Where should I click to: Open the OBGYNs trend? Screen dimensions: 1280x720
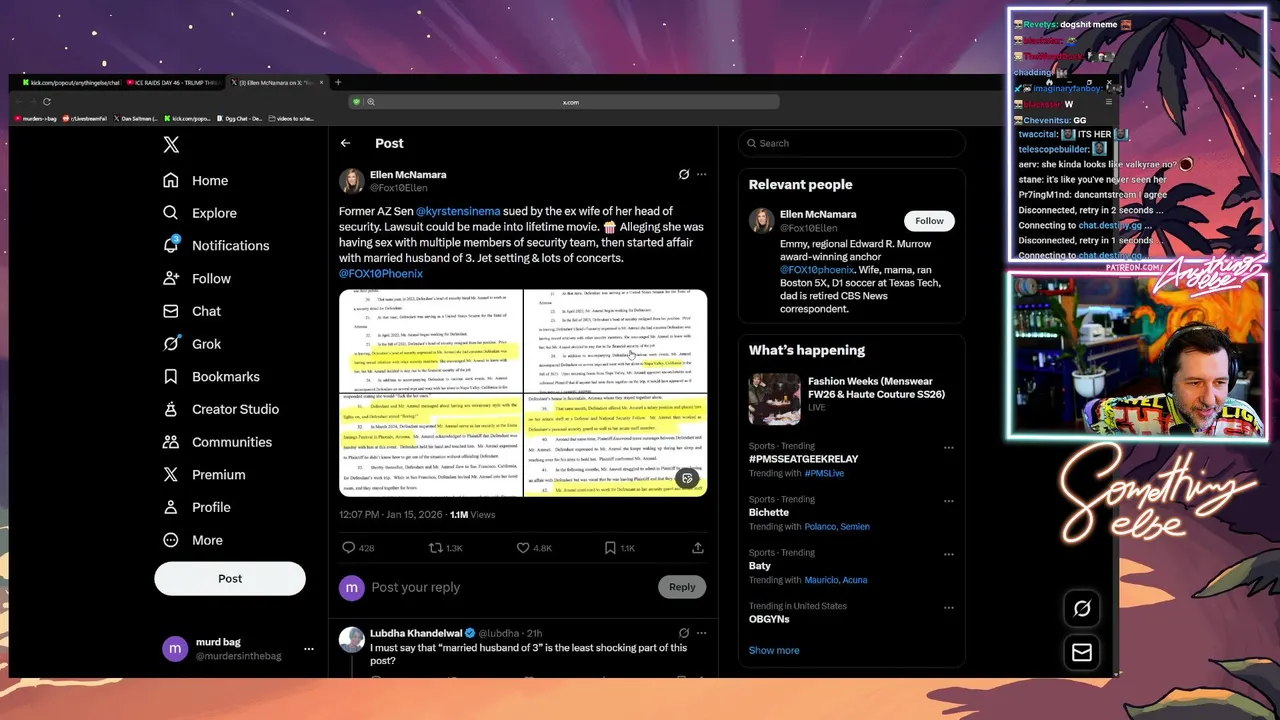coord(769,619)
